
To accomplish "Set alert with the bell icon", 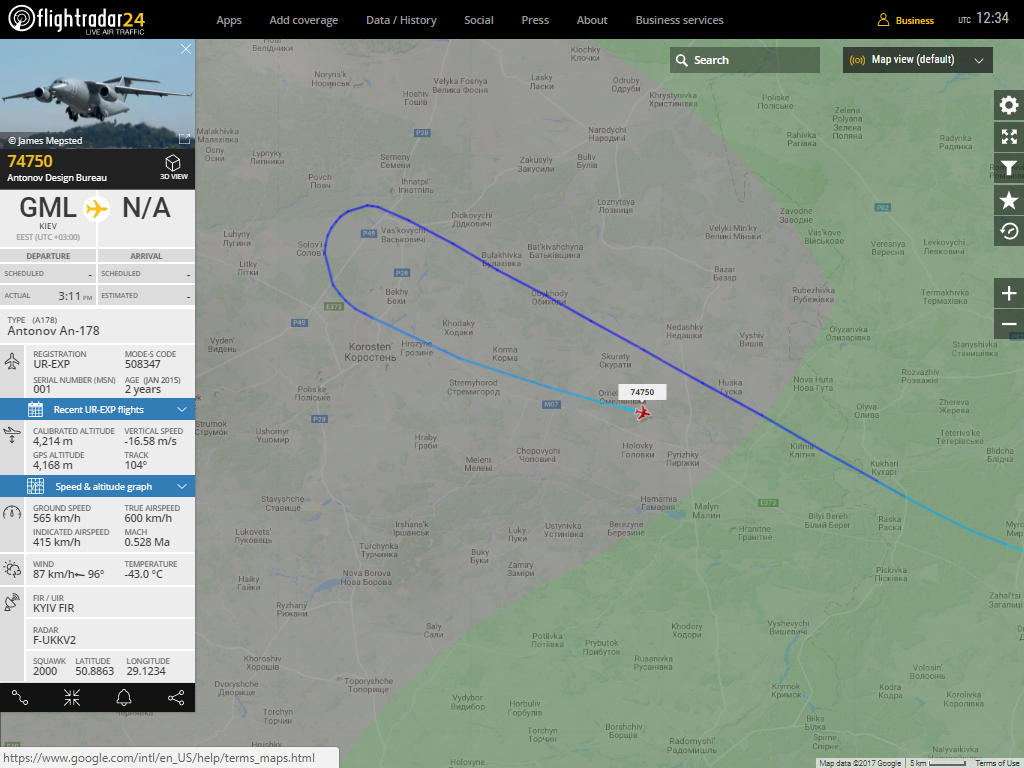I will tap(123, 698).
